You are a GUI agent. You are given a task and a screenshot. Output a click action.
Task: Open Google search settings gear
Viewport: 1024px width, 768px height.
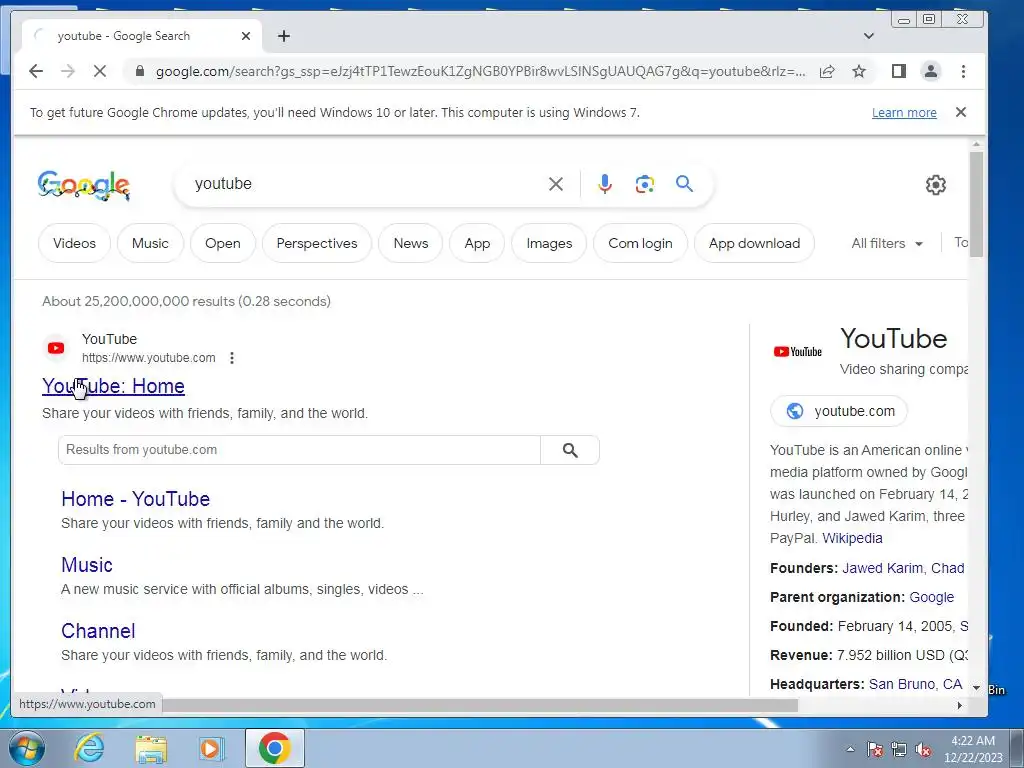(936, 185)
